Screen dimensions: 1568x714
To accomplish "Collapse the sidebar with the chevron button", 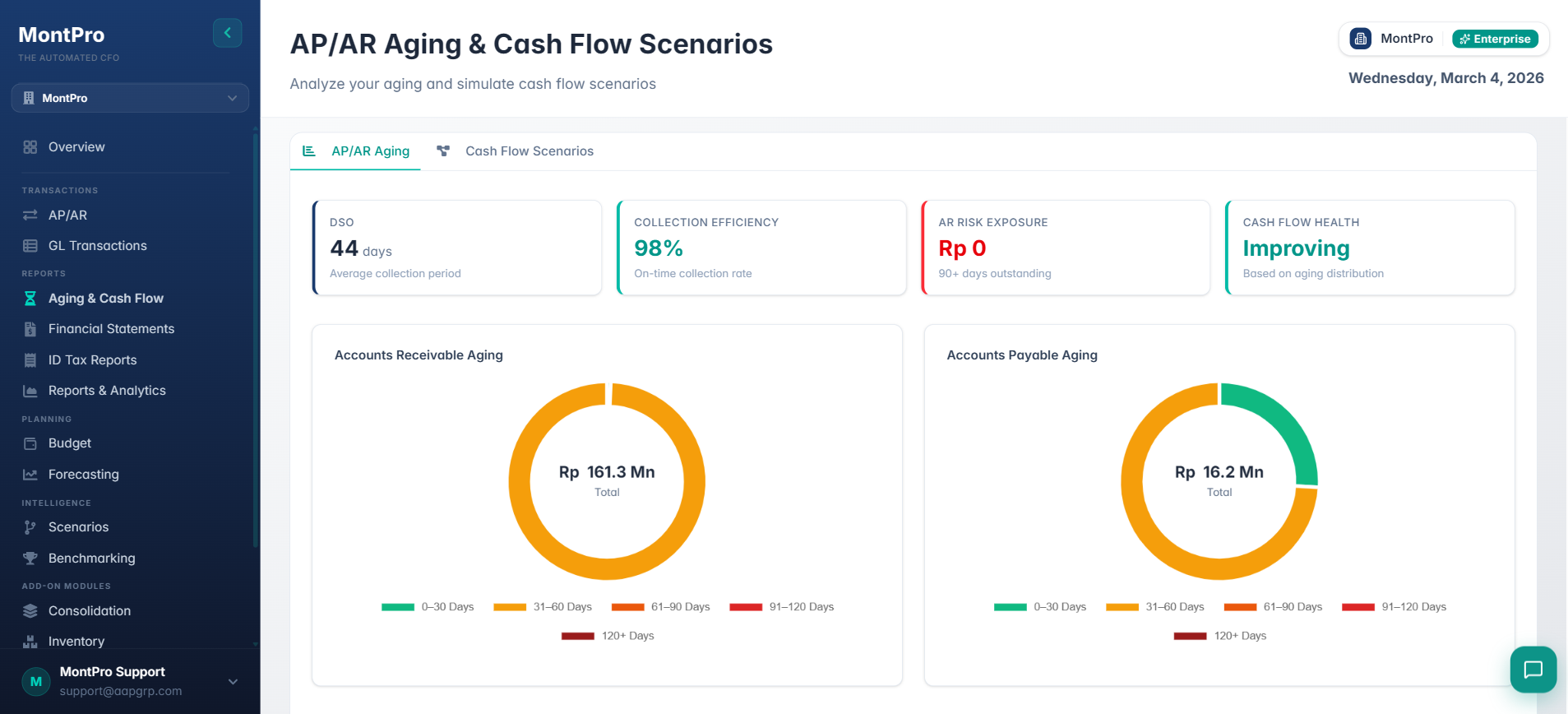I will (227, 33).
